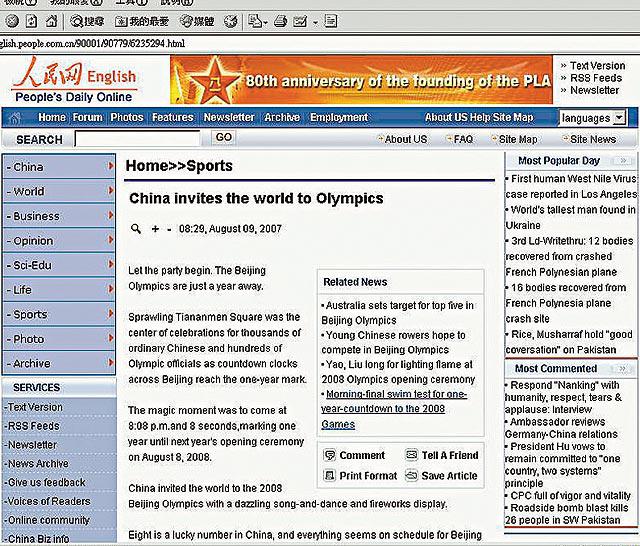Open Newsletter in the navigation bar

click(229, 118)
